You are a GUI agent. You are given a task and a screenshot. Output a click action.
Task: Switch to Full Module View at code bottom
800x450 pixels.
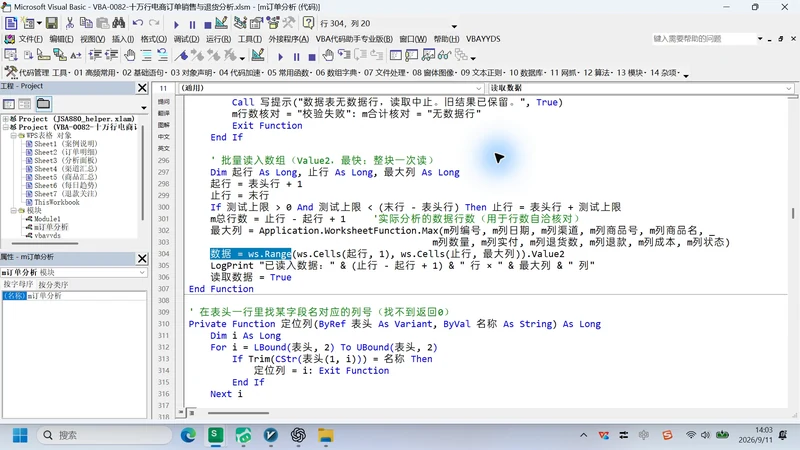192,412
